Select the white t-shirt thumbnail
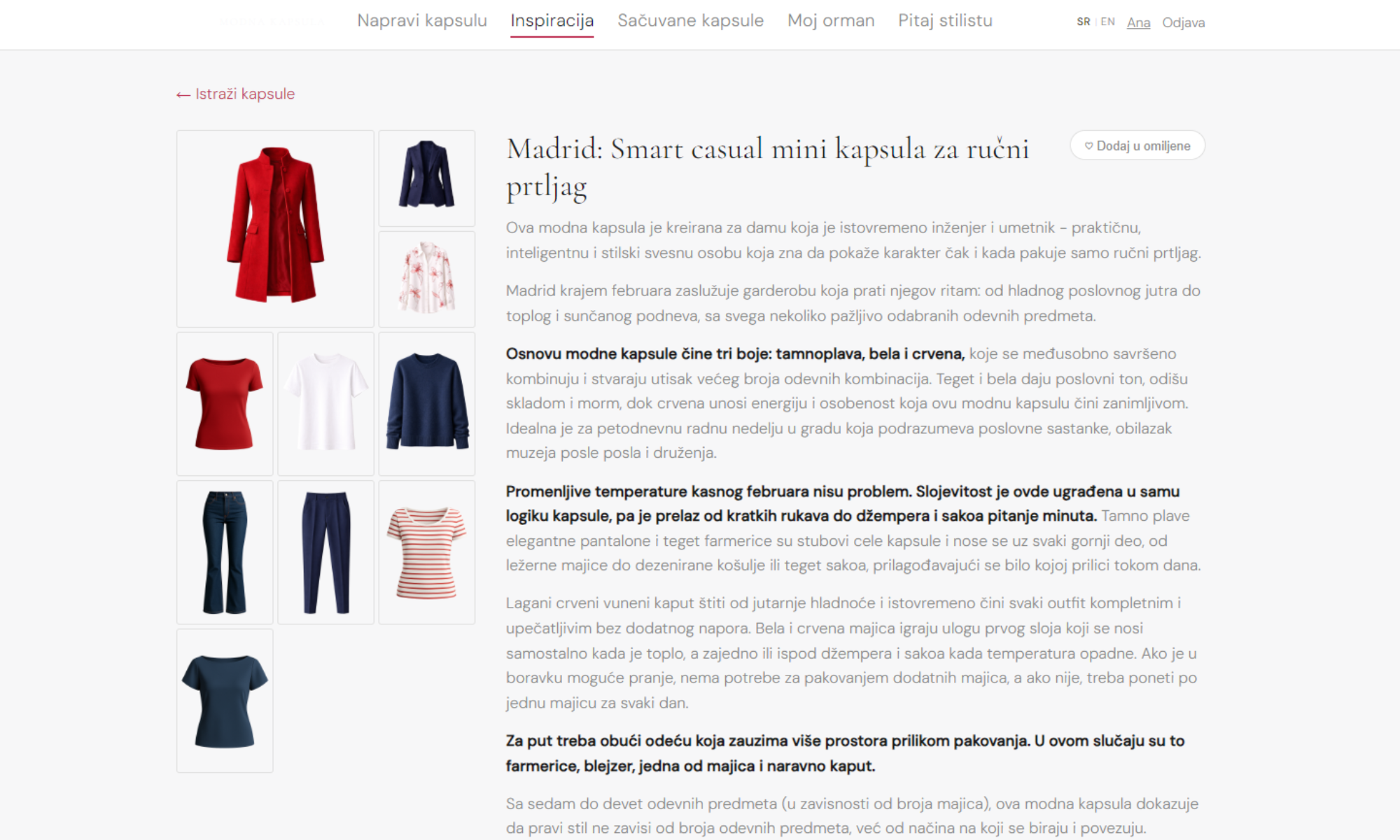Screen dimensions: 1400x840 point(325,403)
